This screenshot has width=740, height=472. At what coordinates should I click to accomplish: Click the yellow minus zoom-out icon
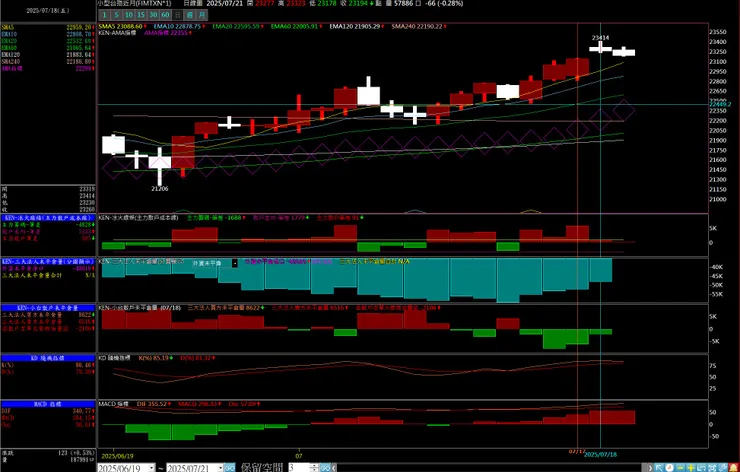click(x=680, y=468)
